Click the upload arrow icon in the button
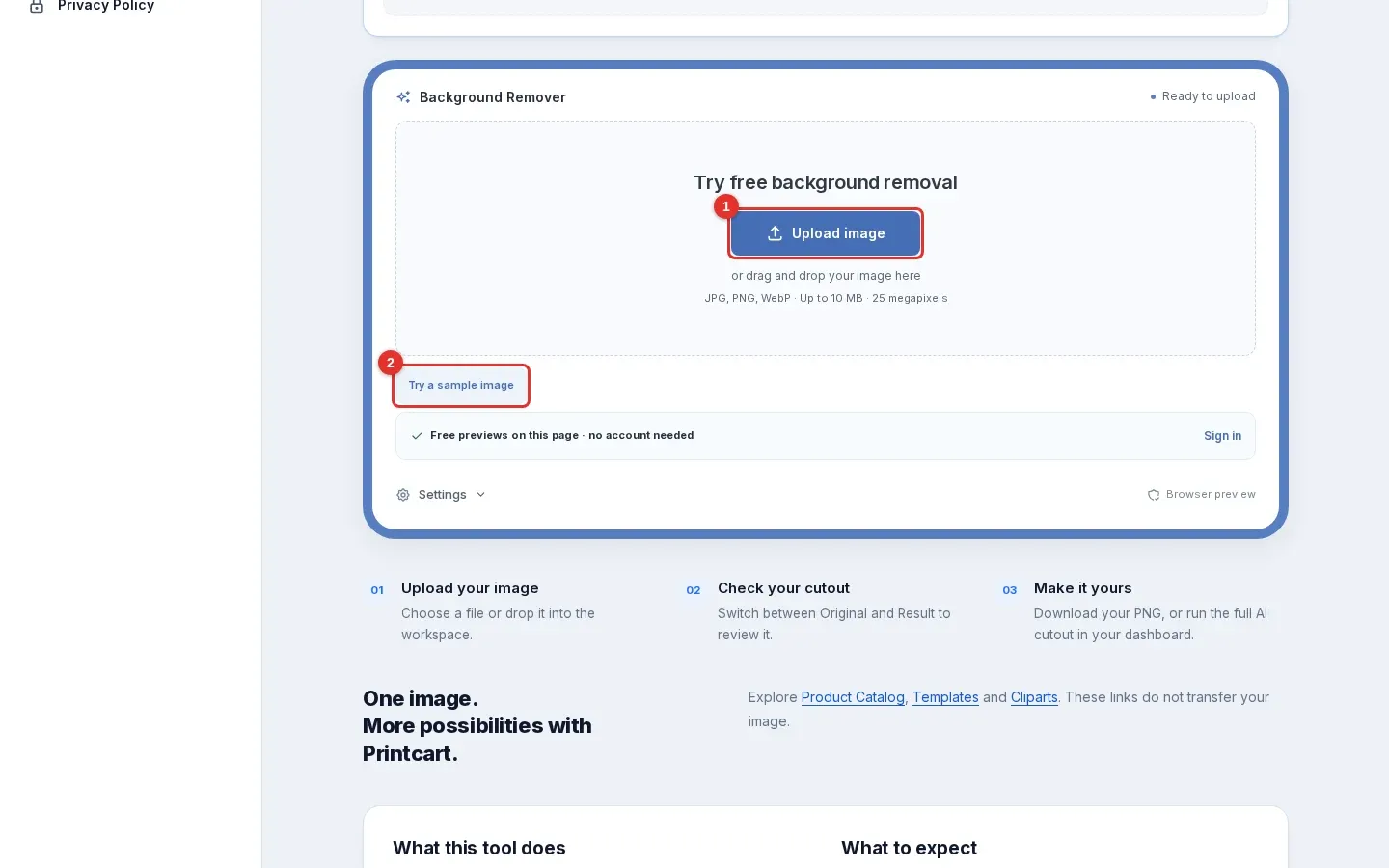 point(775,233)
